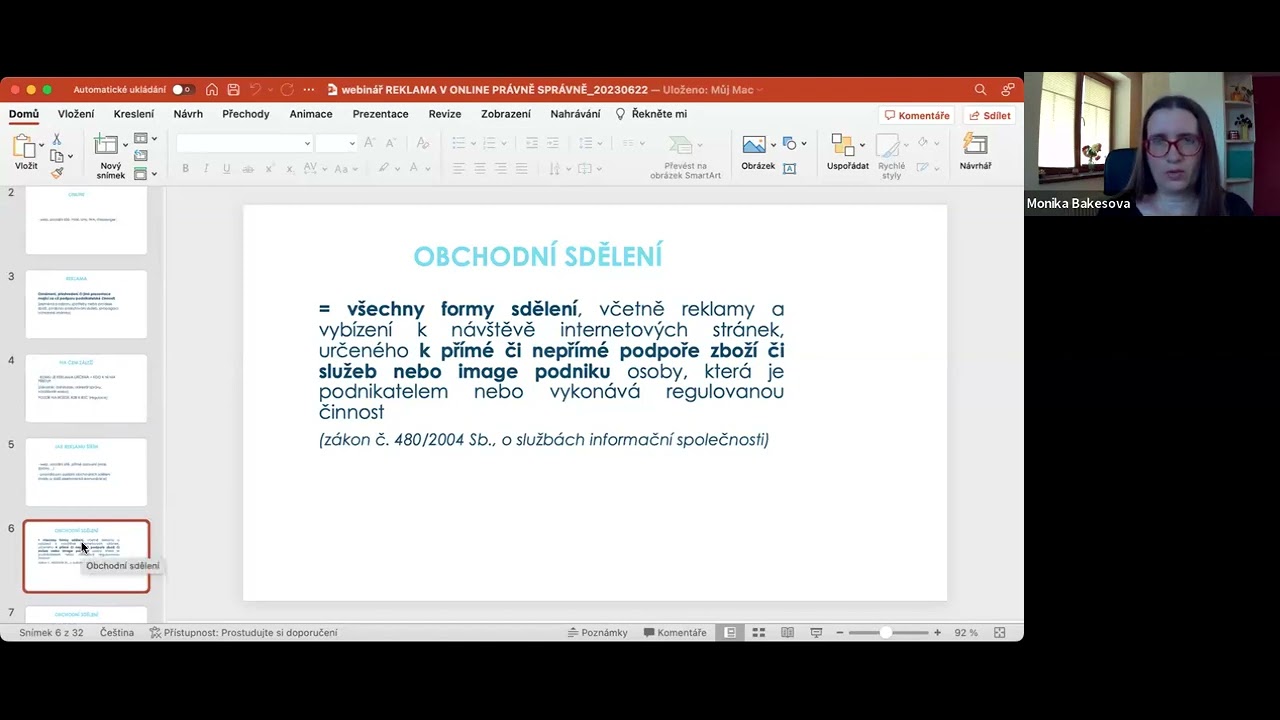Toggle strikethrough formatting
1280x720 pixels.
click(248, 168)
